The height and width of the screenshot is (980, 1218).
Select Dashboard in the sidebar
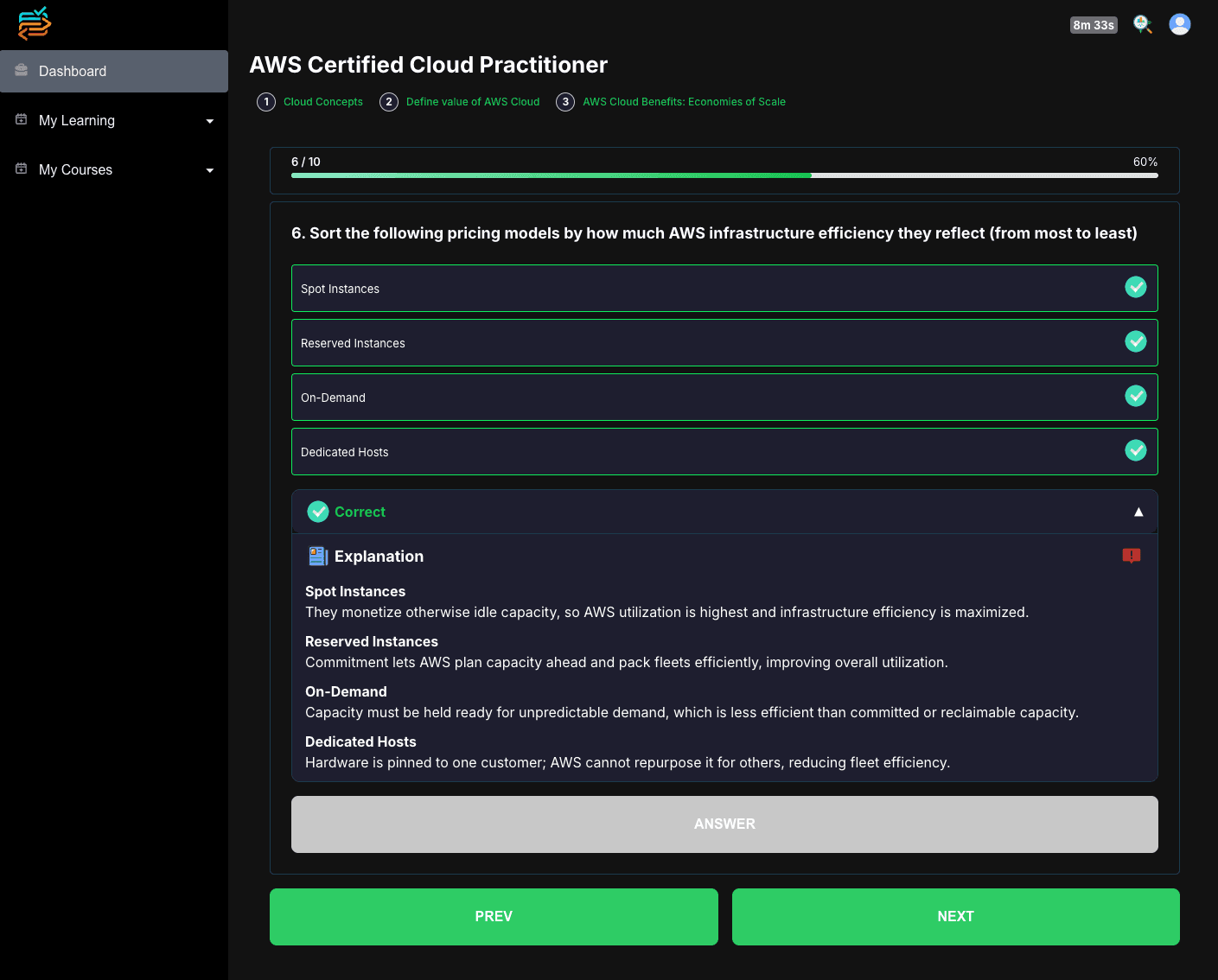coord(72,71)
